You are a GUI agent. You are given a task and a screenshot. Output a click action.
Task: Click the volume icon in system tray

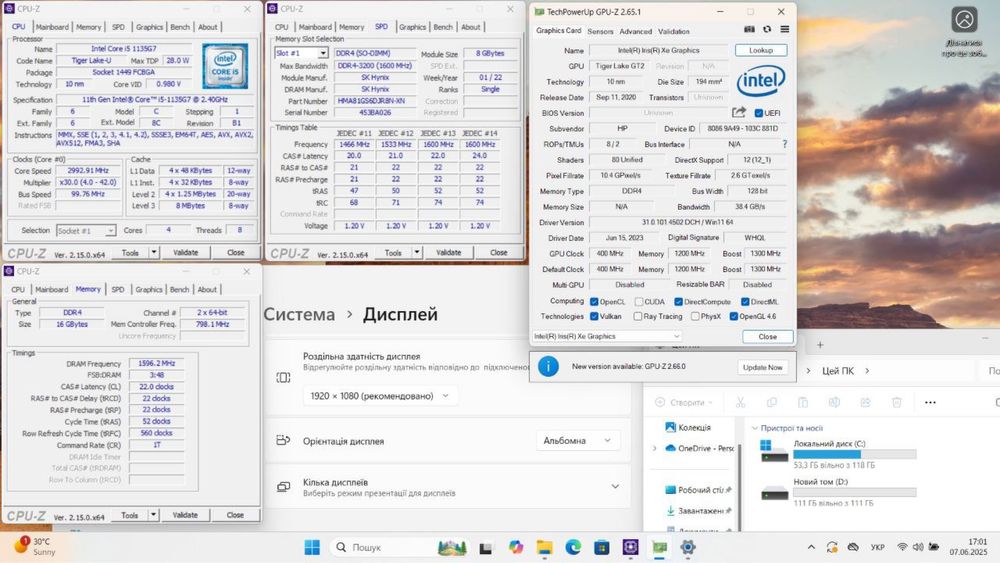click(x=918, y=547)
